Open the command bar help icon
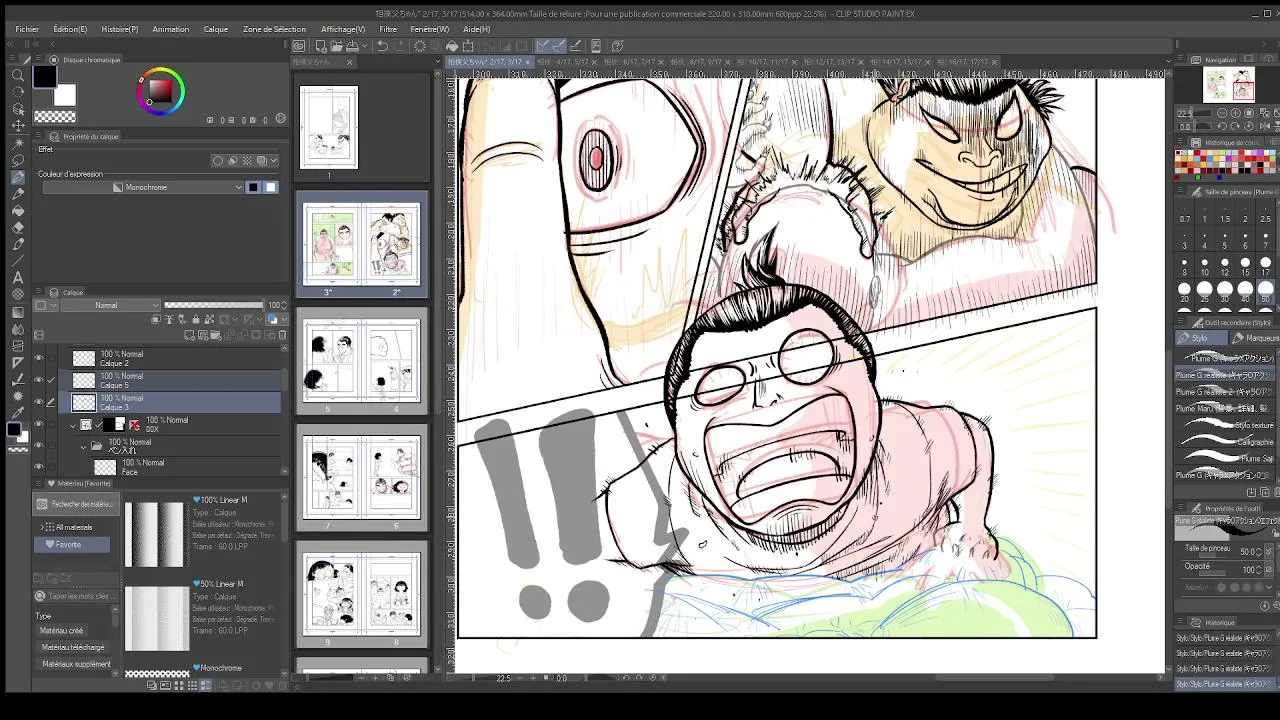 click(617, 46)
